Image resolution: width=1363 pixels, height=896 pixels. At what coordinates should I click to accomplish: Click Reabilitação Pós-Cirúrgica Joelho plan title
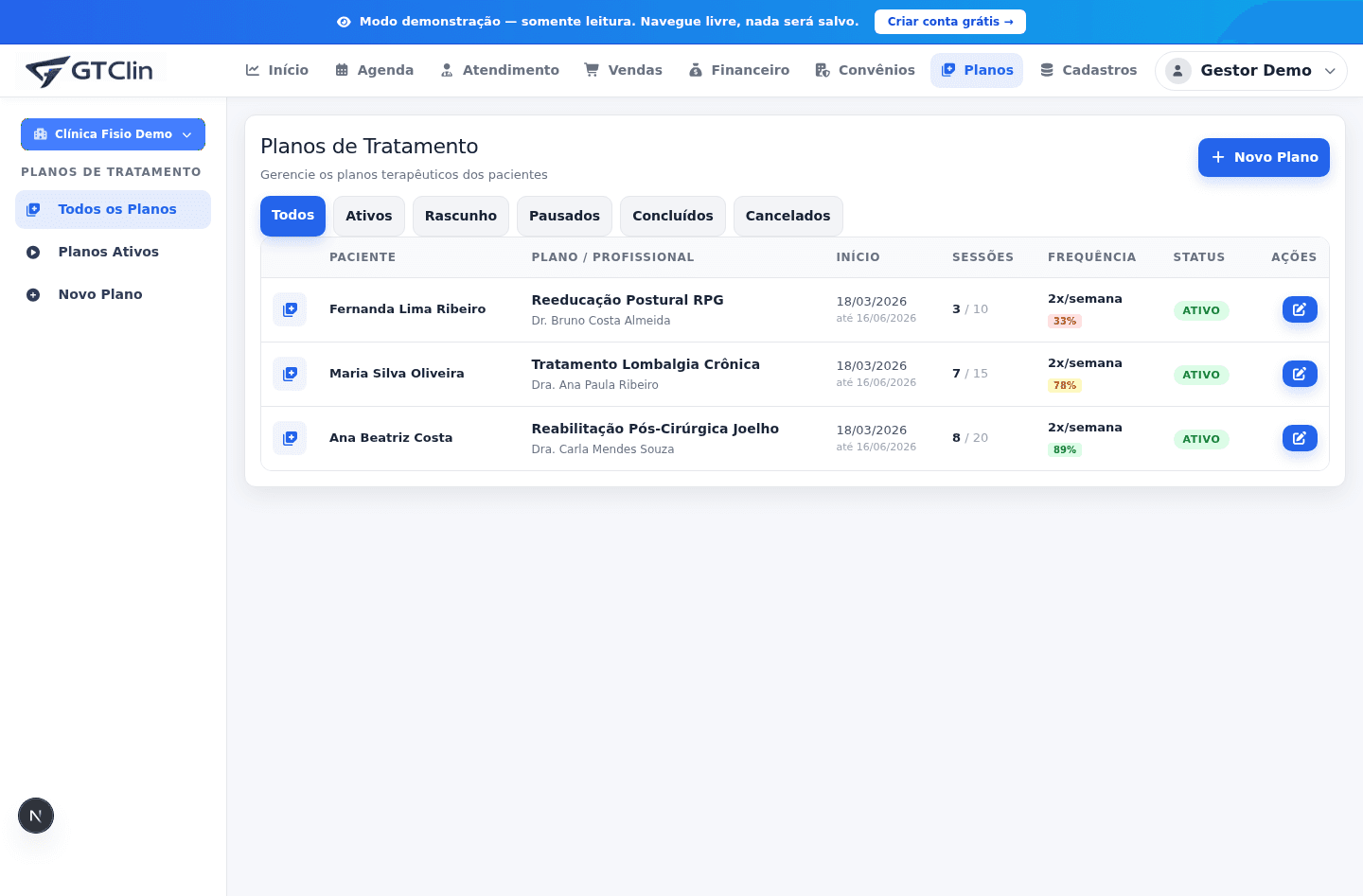tap(655, 429)
